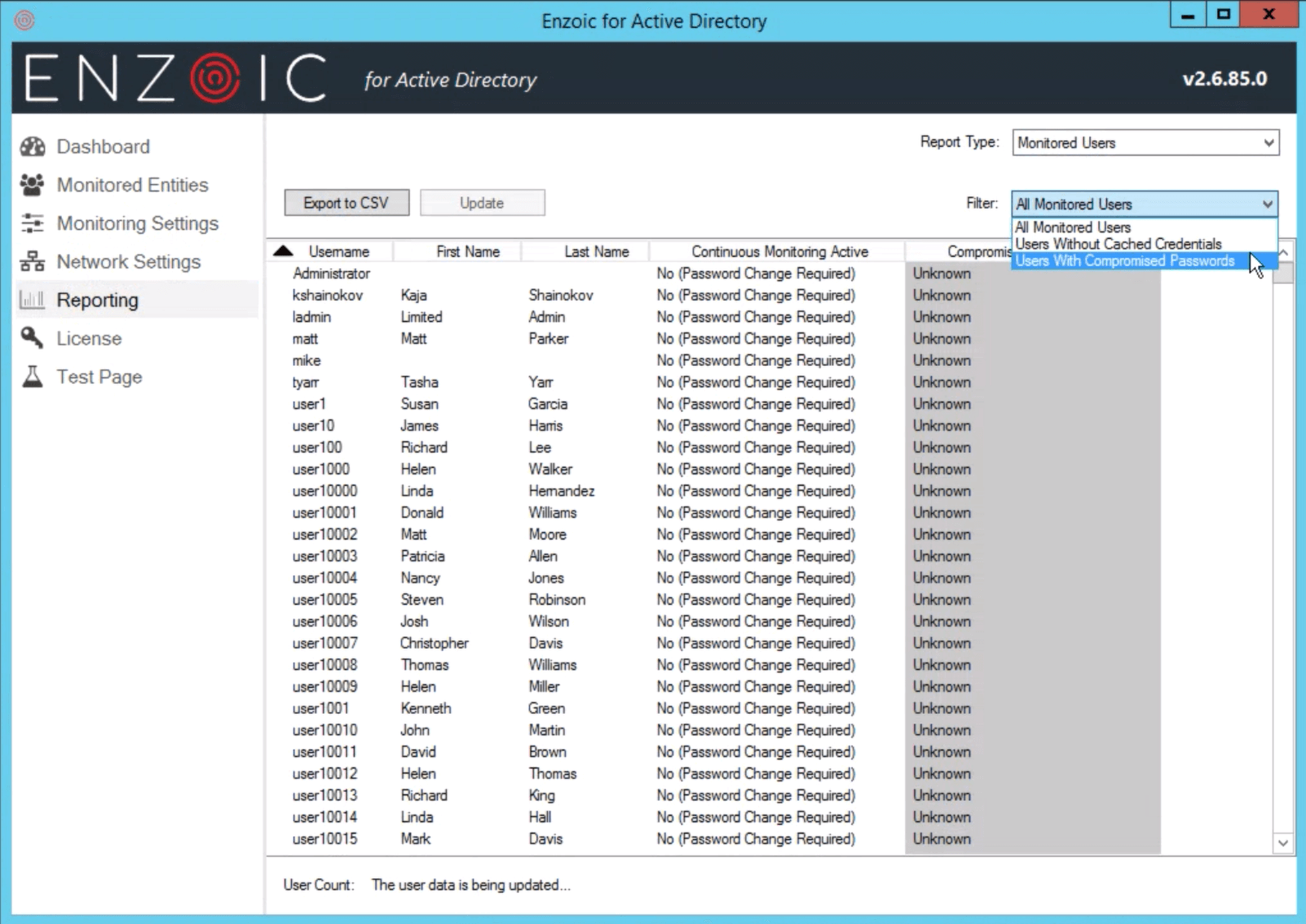
Task: Click the Enzoic app icon in title bar
Action: pos(24,20)
